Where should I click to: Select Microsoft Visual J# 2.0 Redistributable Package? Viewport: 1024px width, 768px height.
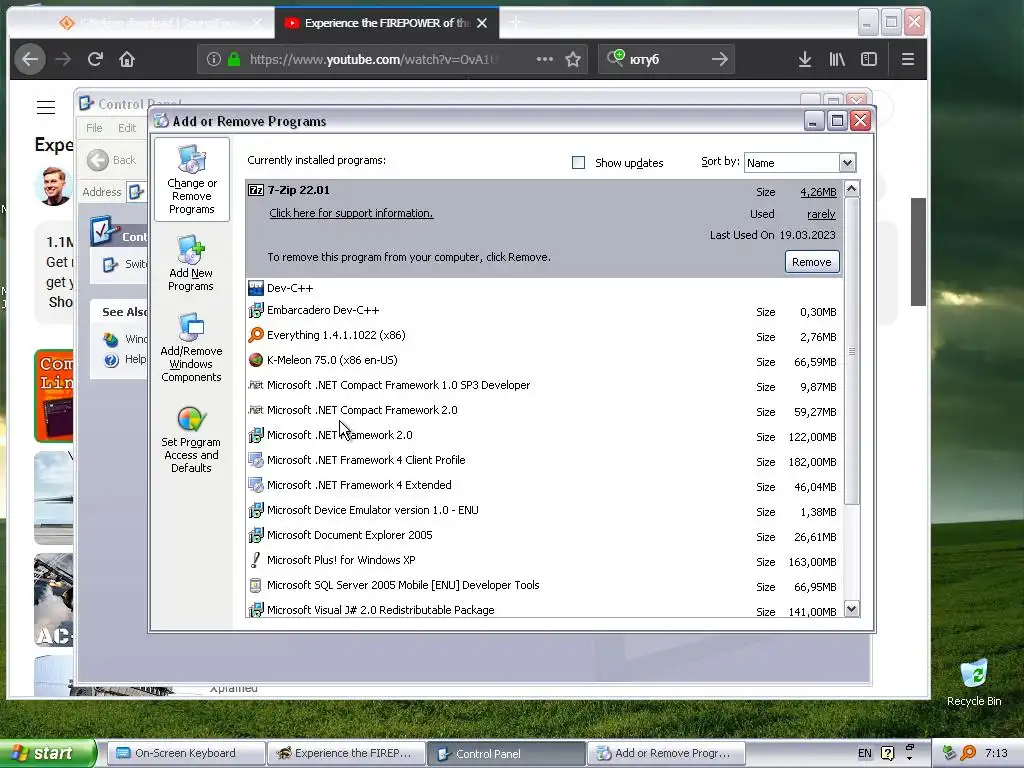pos(543,610)
